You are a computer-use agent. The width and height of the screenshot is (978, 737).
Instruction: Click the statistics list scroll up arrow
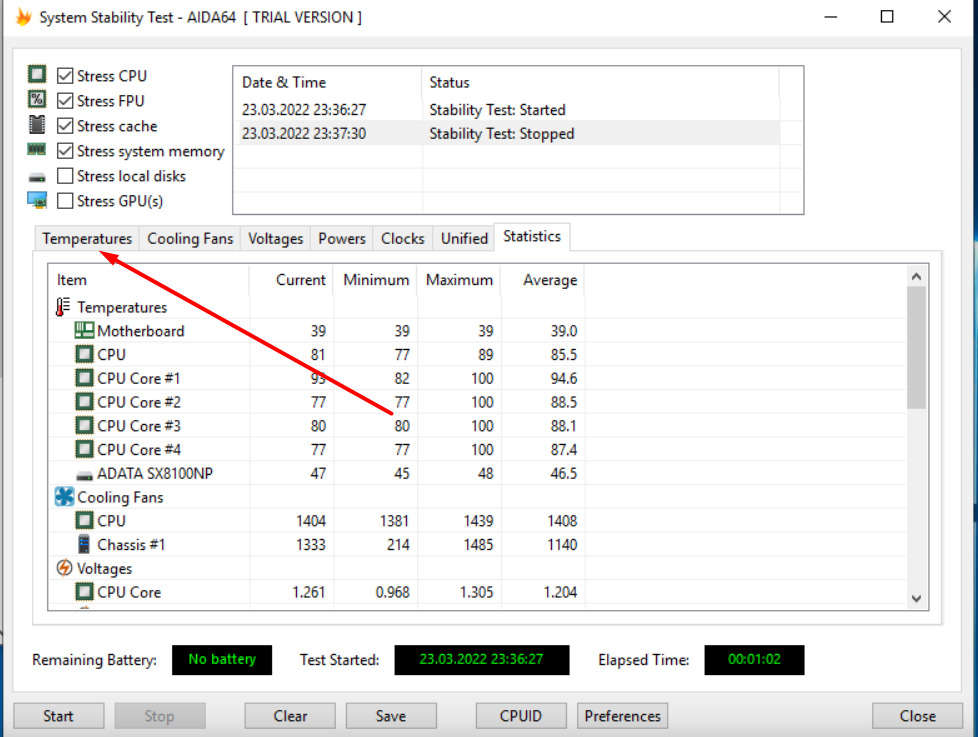[x=916, y=276]
